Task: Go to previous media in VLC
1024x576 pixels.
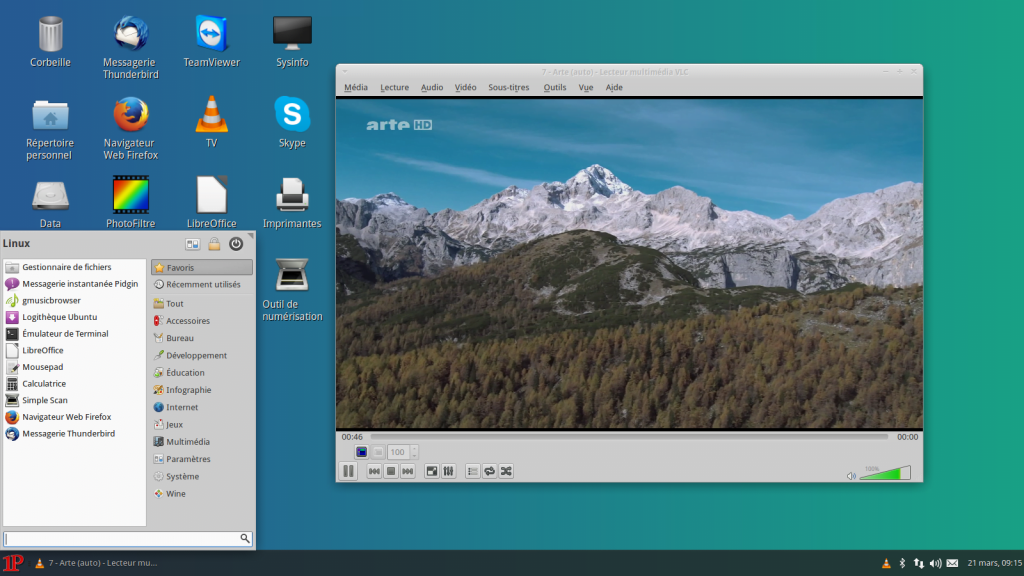Action: tap(374, 471)
